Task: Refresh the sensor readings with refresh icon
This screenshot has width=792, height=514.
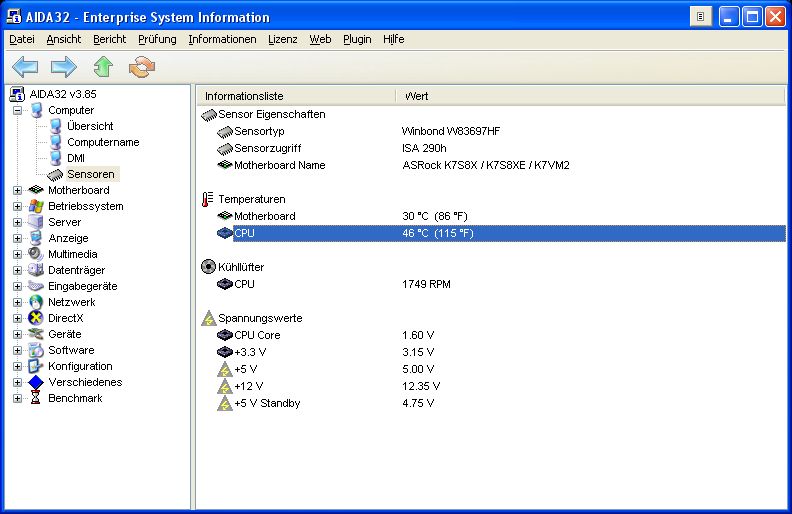Action: click(142, 67)
